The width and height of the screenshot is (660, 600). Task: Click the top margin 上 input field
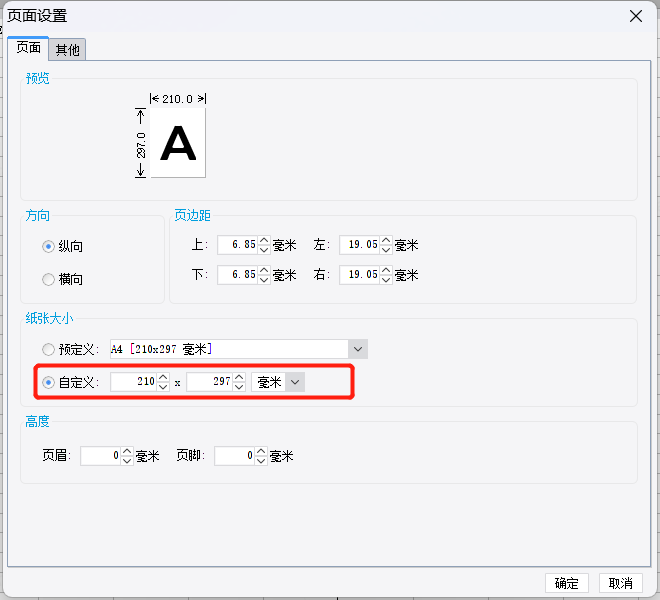click(237, 245)
